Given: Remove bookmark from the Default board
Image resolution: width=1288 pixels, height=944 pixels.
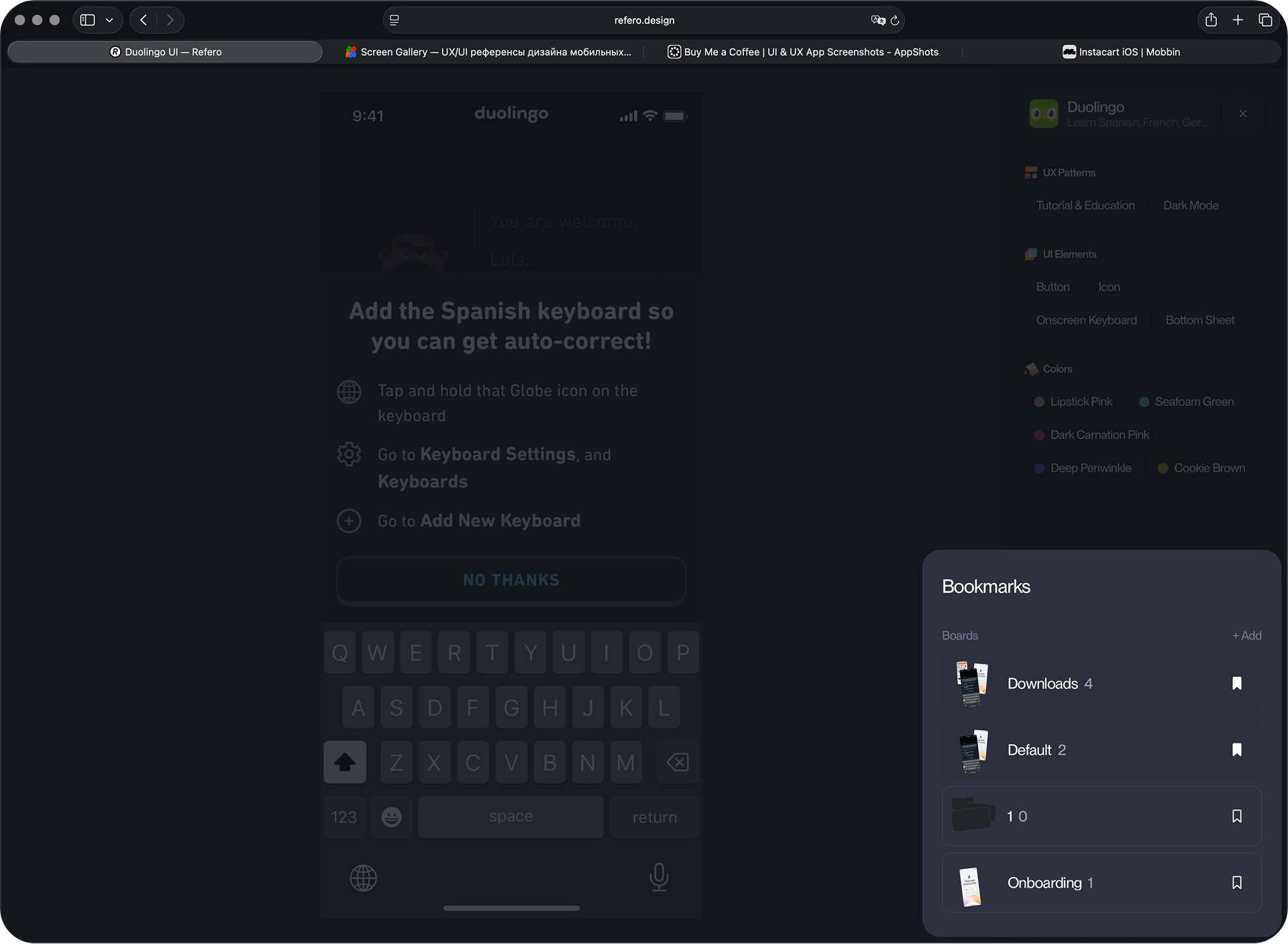Looking at the screenshot, I should pyautogui.click(x=1237, y=749).
